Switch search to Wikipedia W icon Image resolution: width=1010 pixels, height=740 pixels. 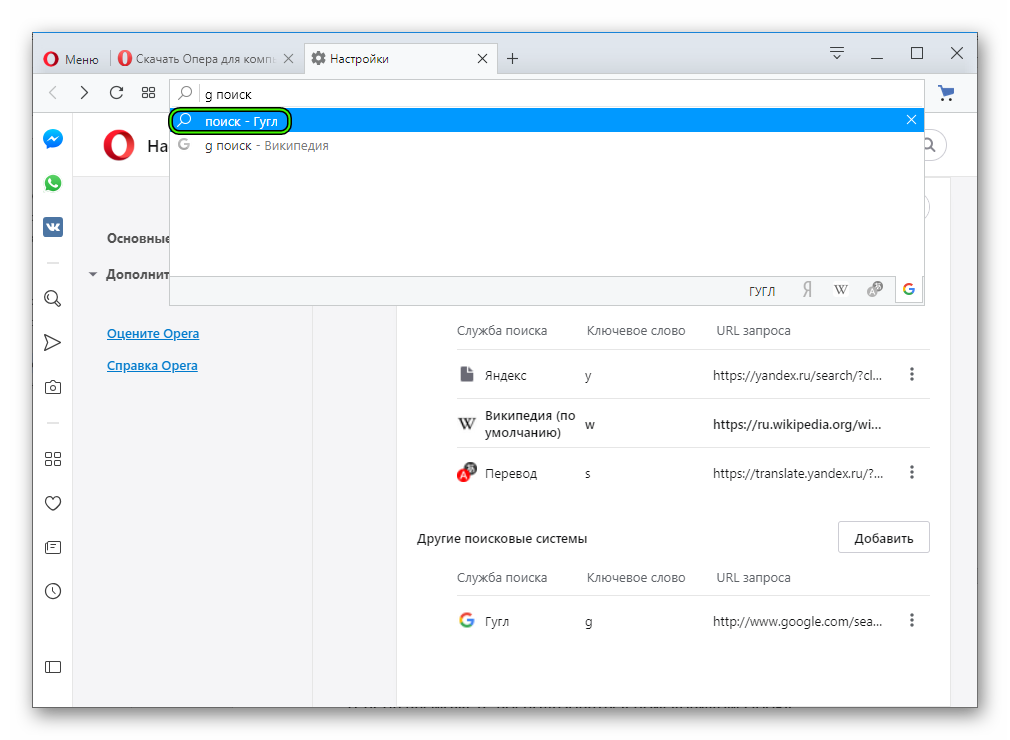[x=841, y=290]
